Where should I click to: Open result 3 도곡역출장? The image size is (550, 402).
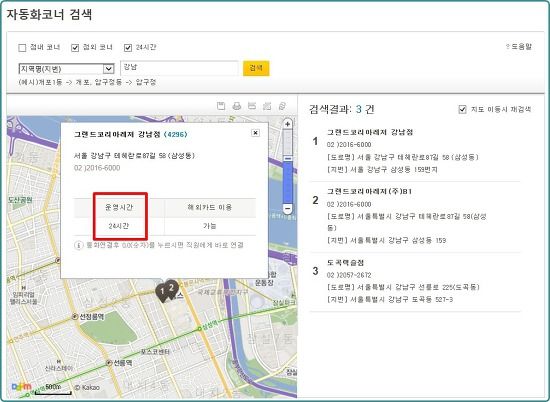[x=346, y=262]
